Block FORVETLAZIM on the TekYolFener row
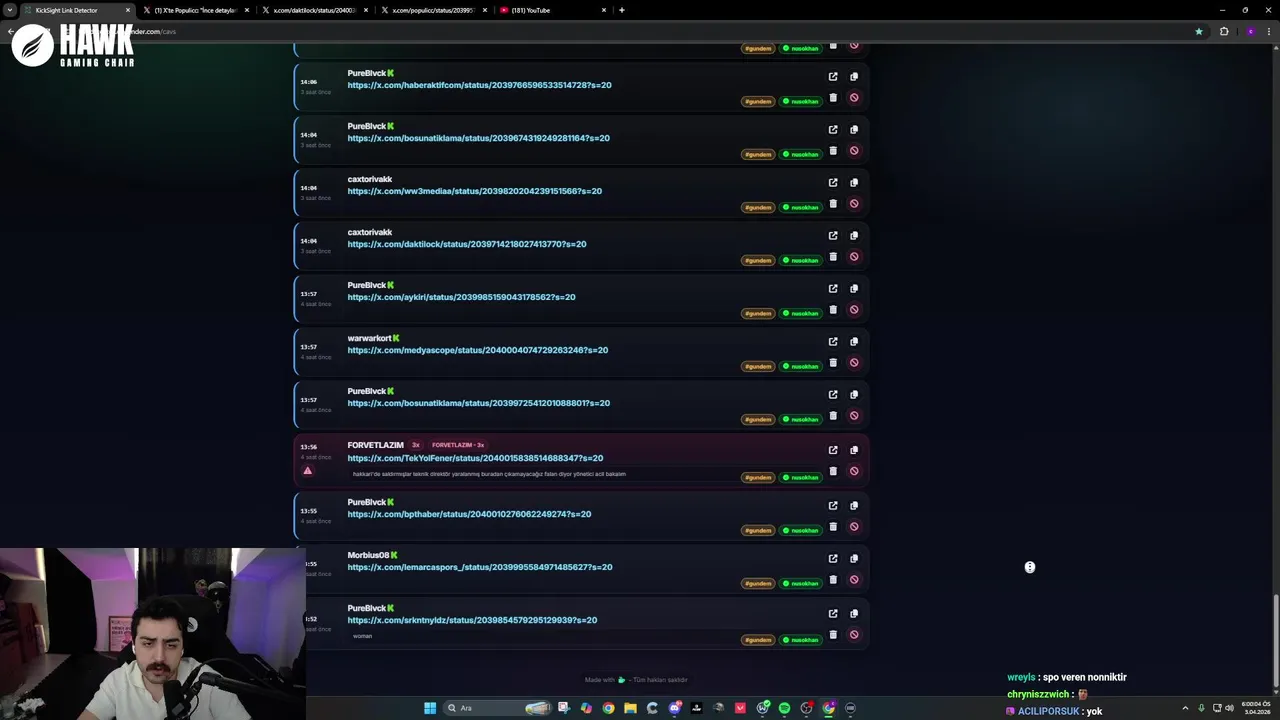This screenshot has width=1280, height=720. pos(854,471)
